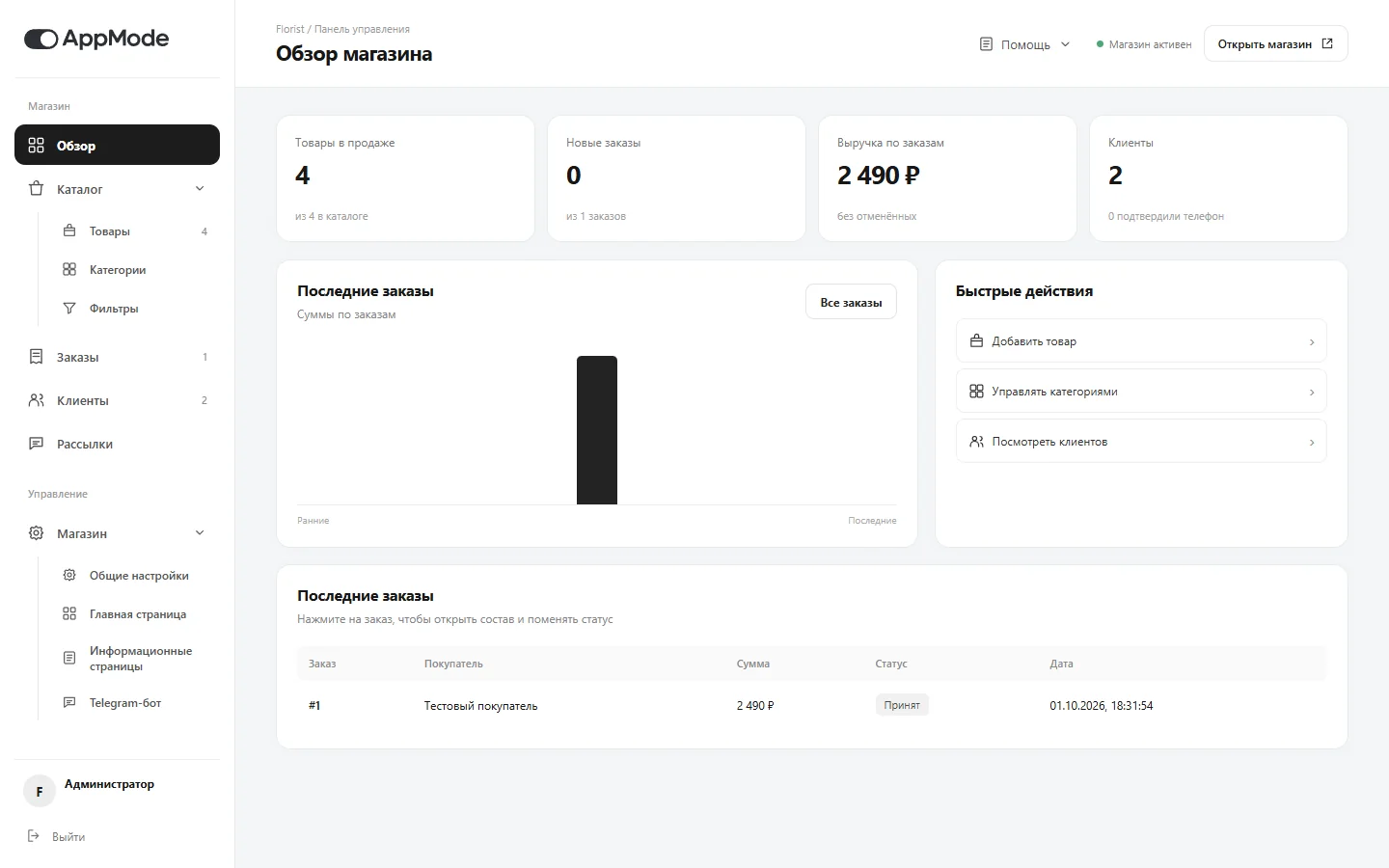The width and height of the screenshot is (1389, 868).
Task: Click the Магазин gear icon in the sidebar
Action: tap(37, 533)
